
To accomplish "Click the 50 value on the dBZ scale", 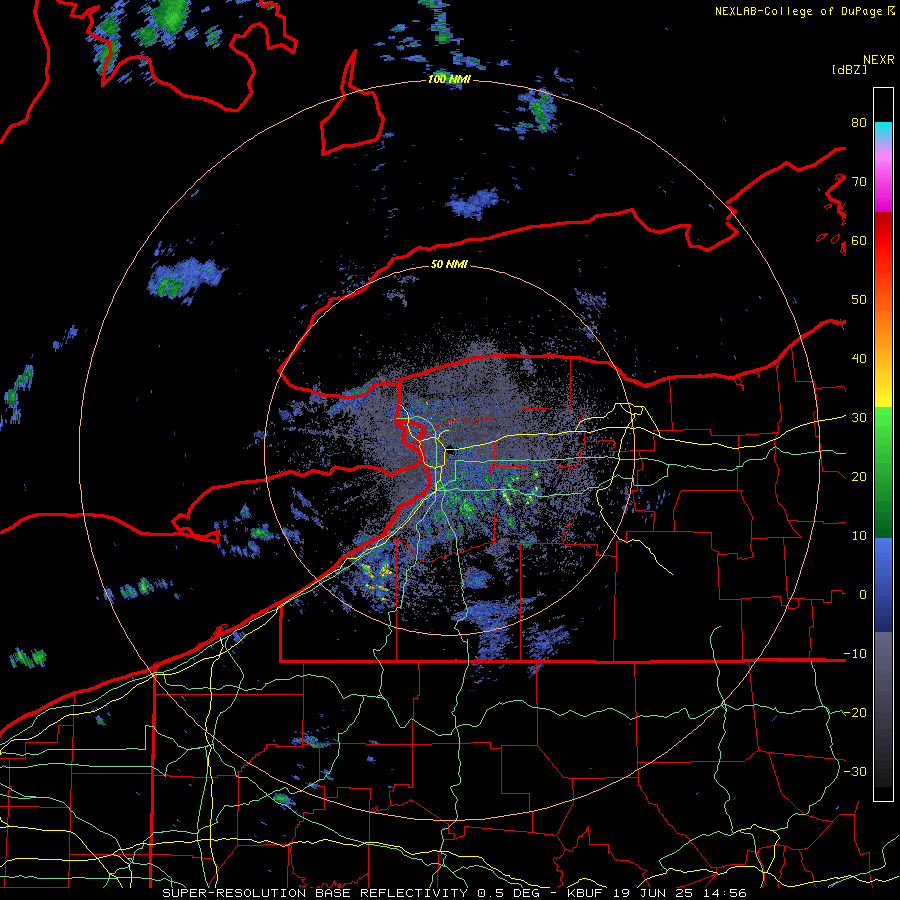I will click(x=859, y=300).
